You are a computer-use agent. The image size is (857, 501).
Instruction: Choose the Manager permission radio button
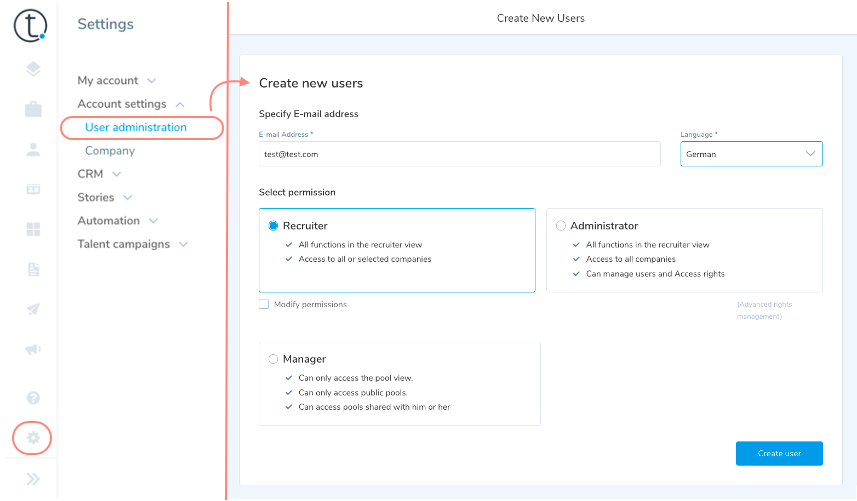point(273,359)
